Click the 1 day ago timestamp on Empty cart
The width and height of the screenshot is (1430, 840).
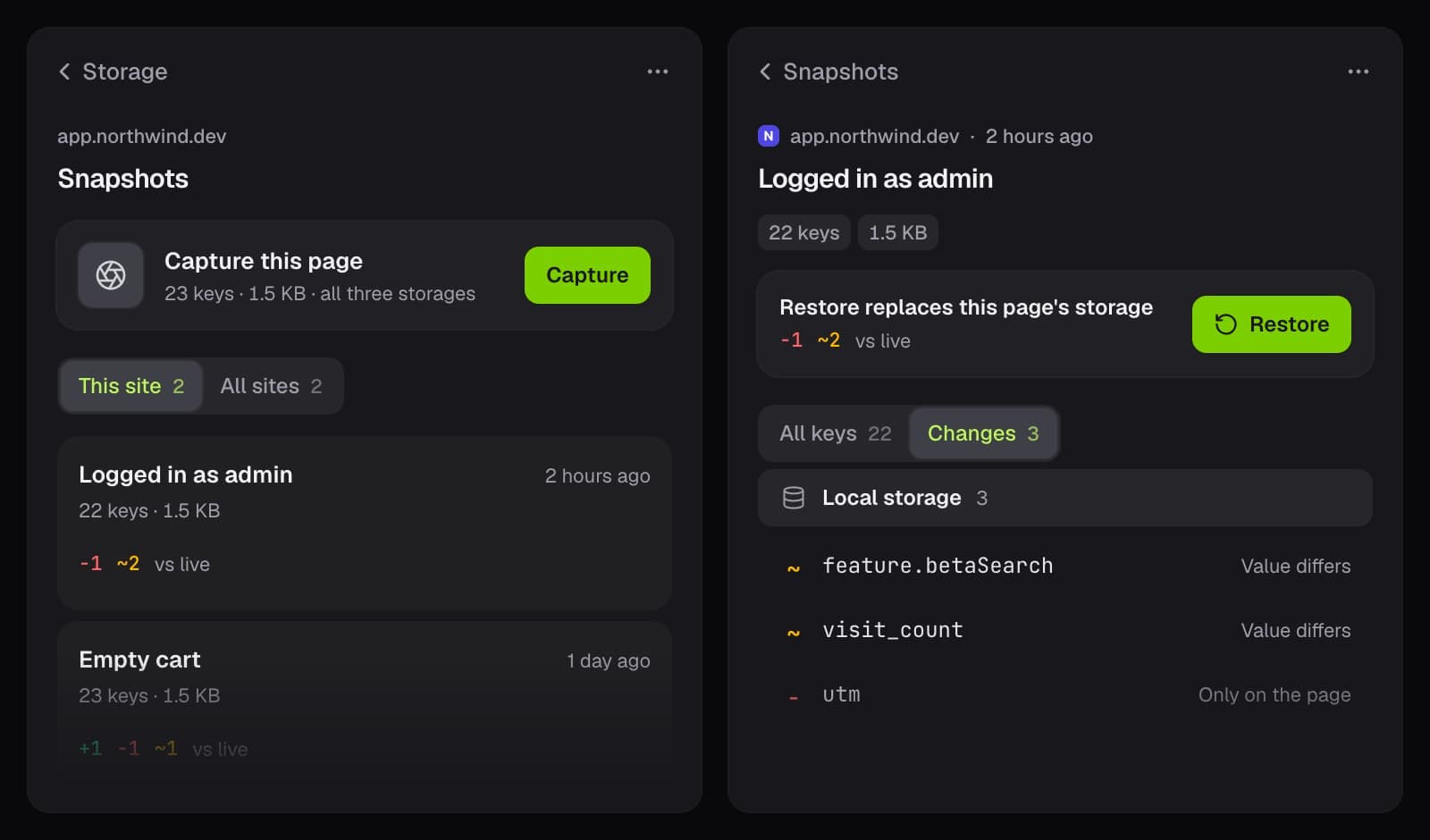[609, 660]
